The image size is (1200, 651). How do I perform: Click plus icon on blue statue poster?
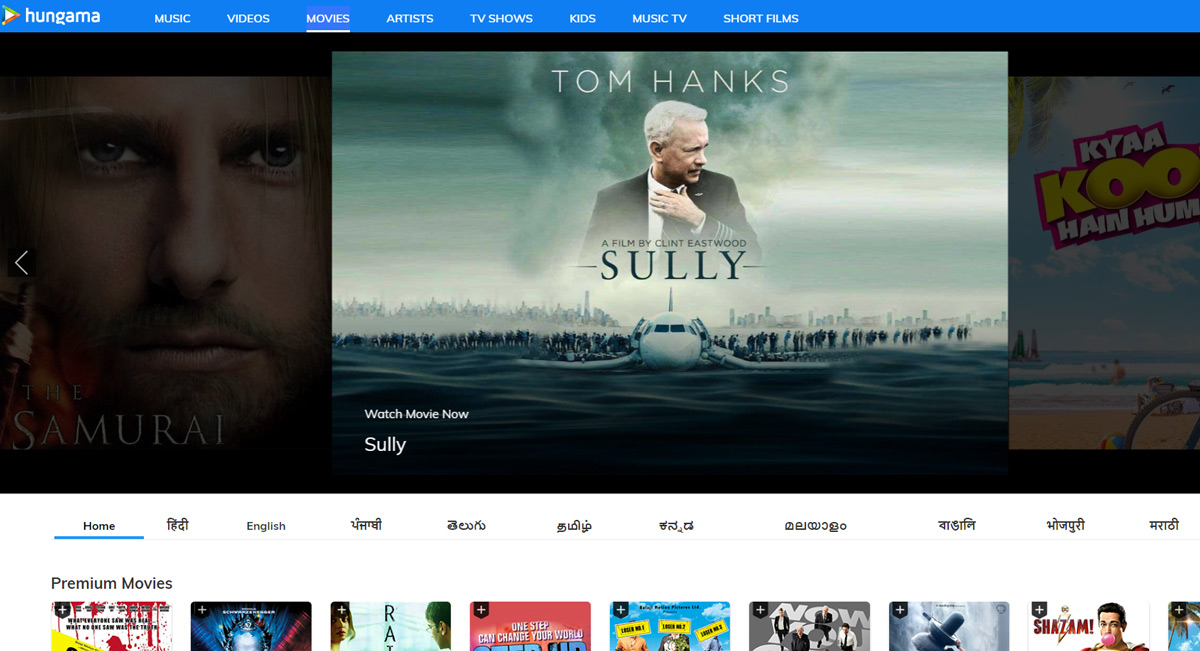899,609
